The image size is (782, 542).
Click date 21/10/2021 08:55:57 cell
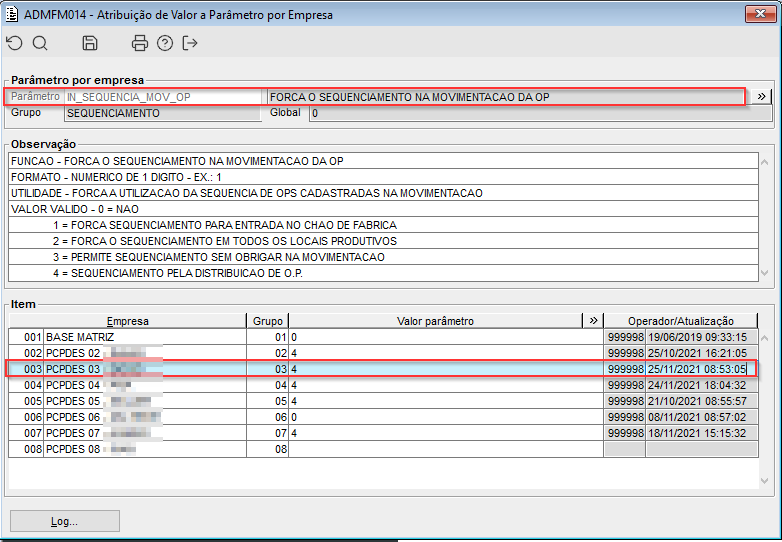point(702,401)
